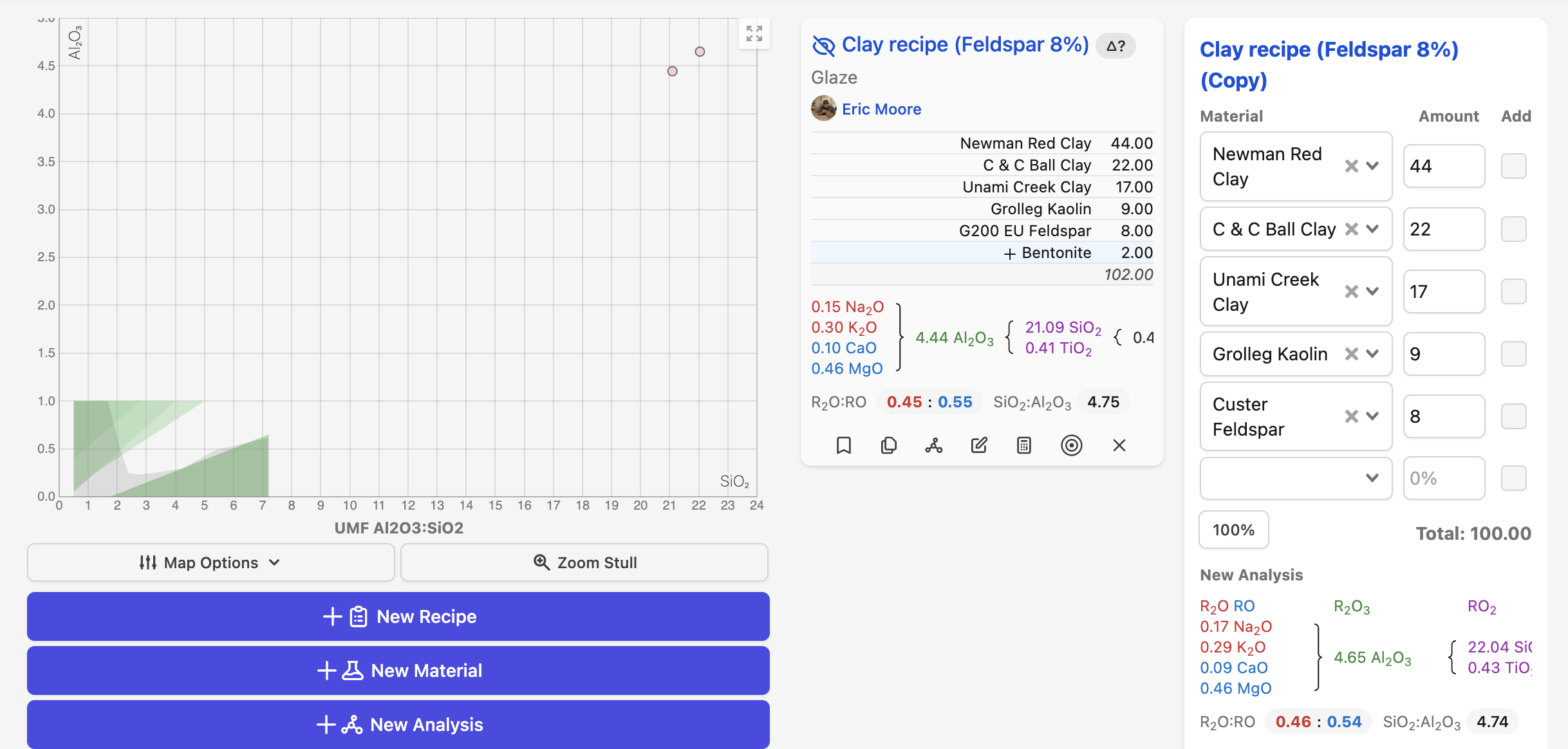Click the copy recipe icon
Viewport: 1568px width, 749px height.
(x=888, y=445)
